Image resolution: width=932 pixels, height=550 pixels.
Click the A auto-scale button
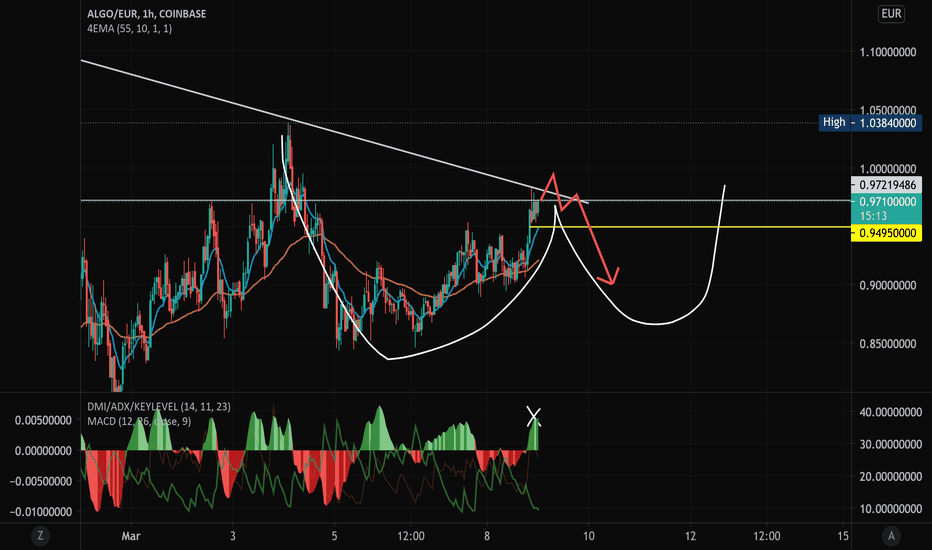click(x=890, y=536)
